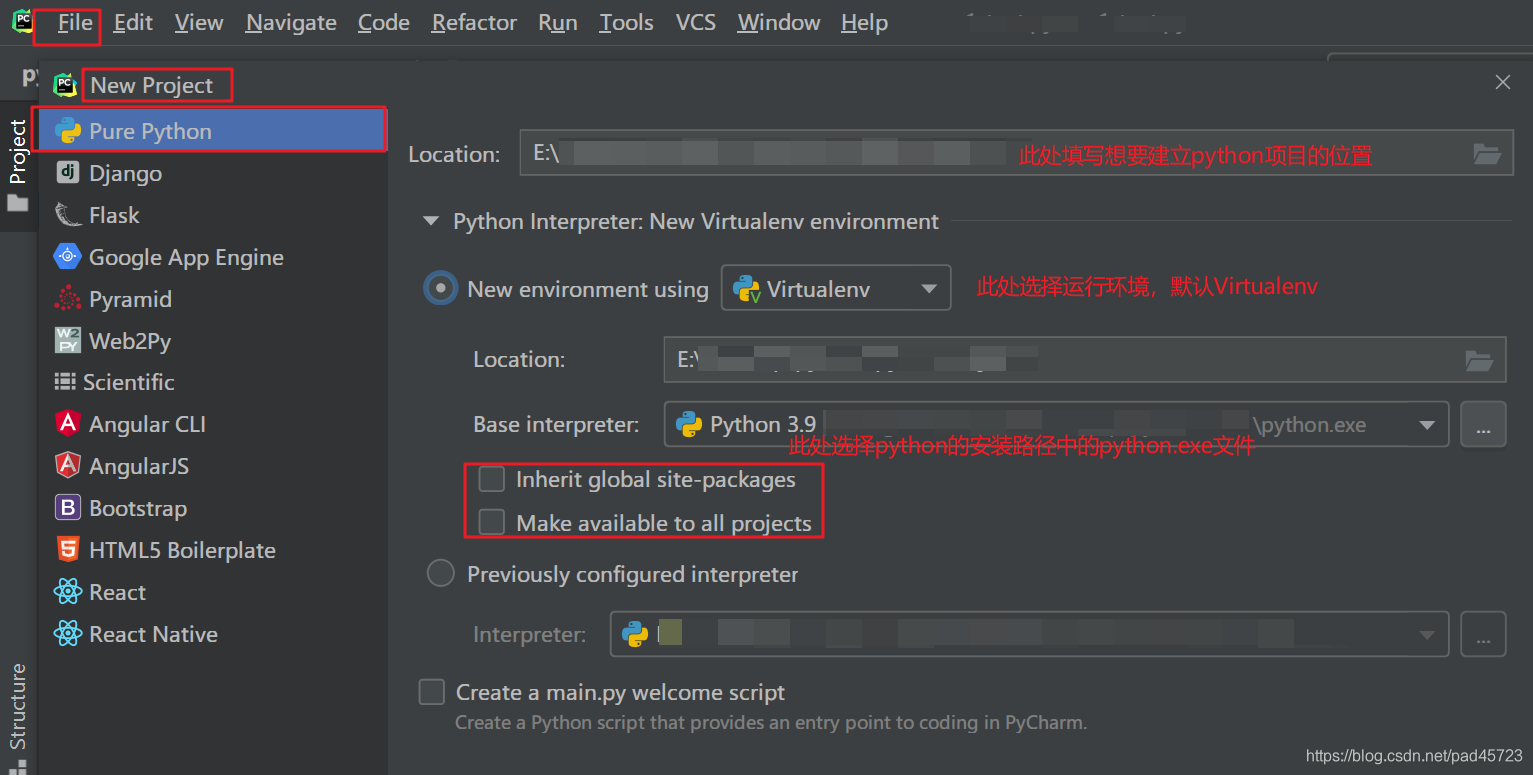
Task: Open the File menu
Action: (75, 22)
